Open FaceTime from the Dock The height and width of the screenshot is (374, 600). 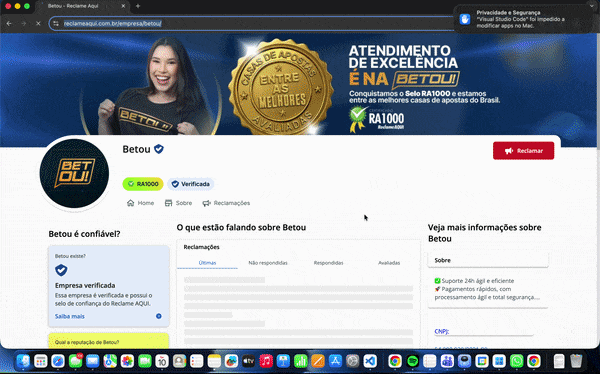click(145, 361)
